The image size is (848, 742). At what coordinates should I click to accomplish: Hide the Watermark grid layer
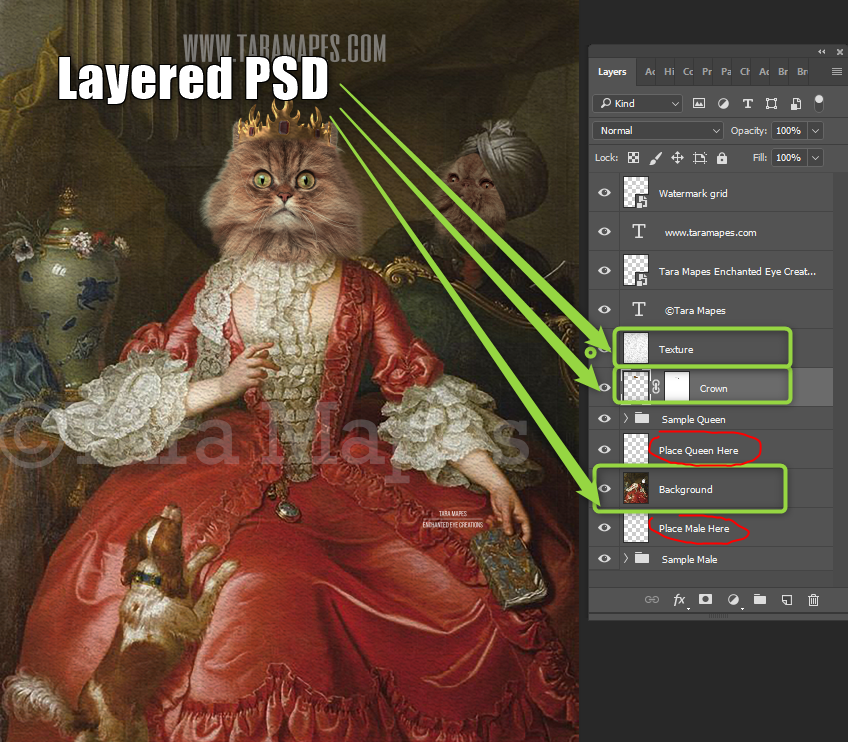604,193
